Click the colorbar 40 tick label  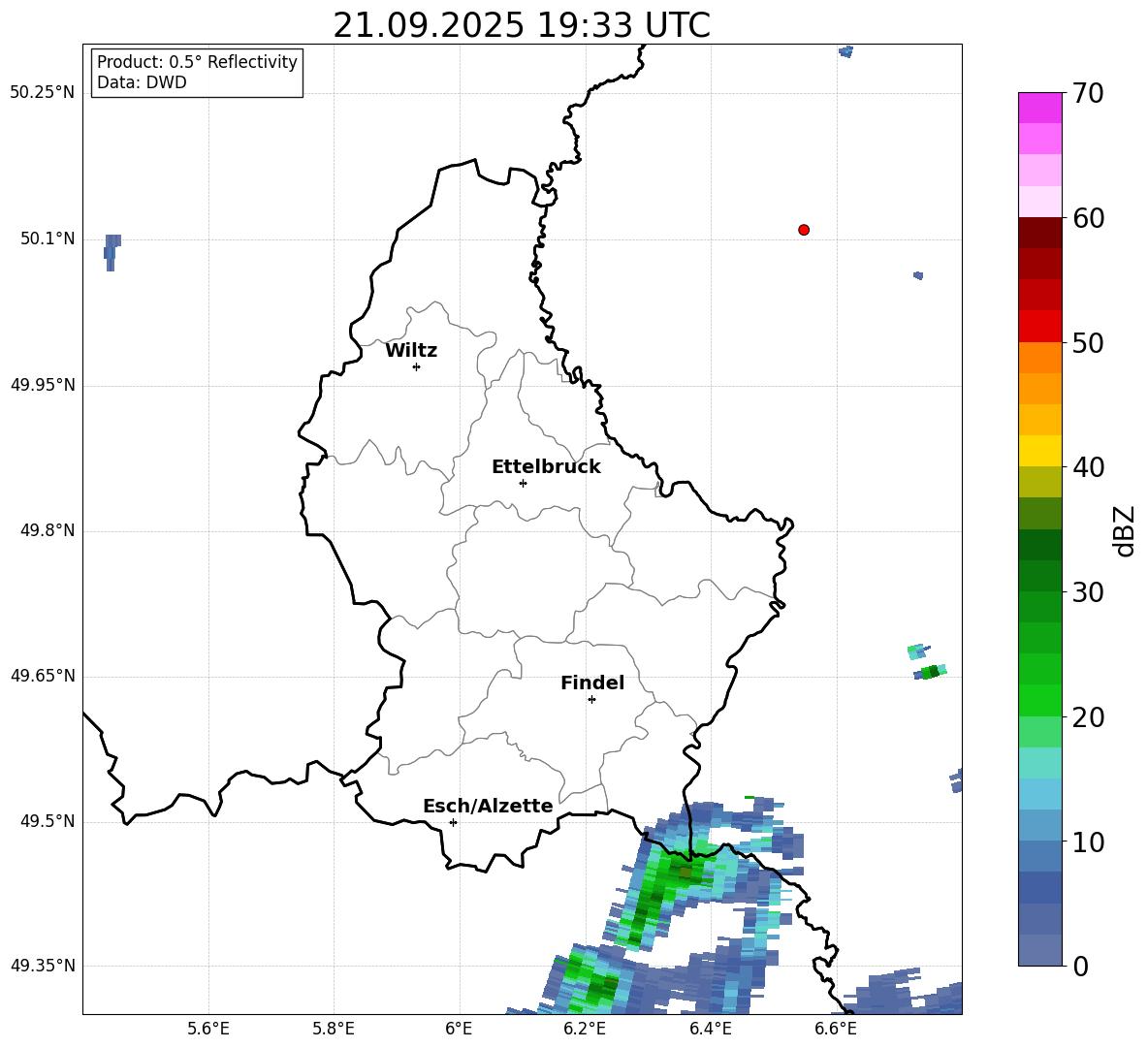(x=1088, y=467)
